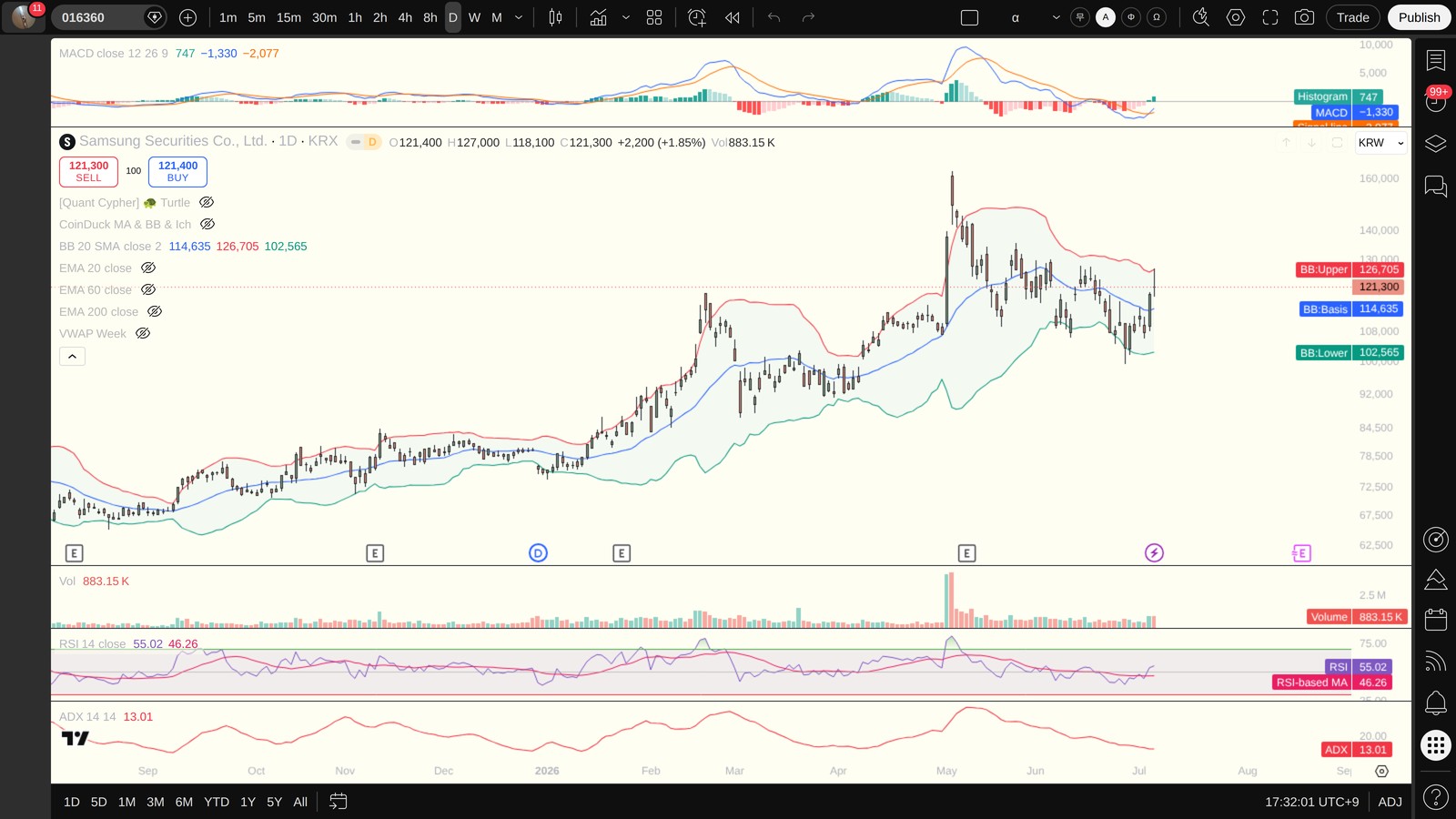1456x819 pixels.
Task: Select the 4h timeframe
Action: [405, 17]
